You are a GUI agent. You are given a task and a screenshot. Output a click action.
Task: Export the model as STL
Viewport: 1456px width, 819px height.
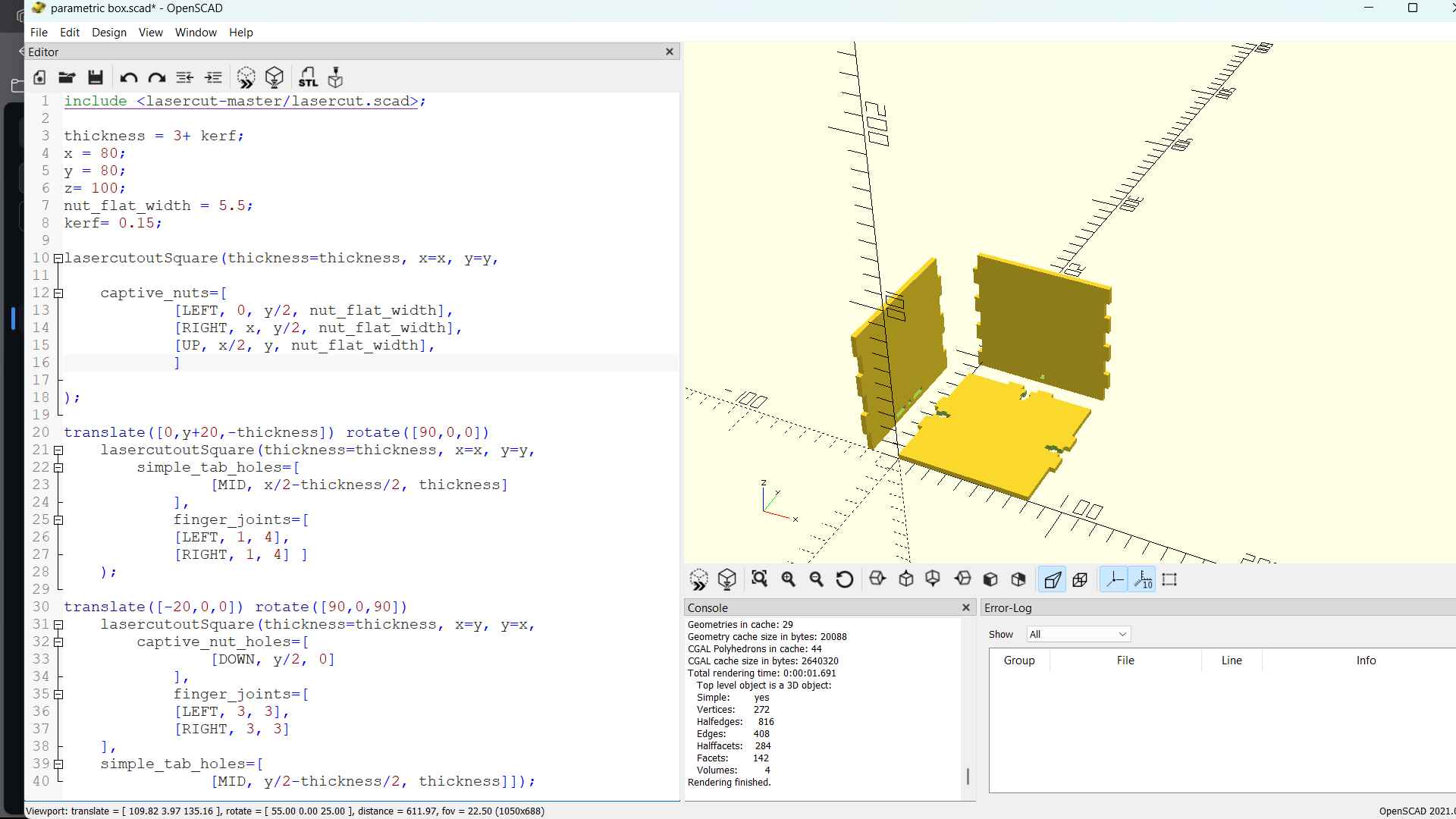pyautogui.click(x=307, y=77)
